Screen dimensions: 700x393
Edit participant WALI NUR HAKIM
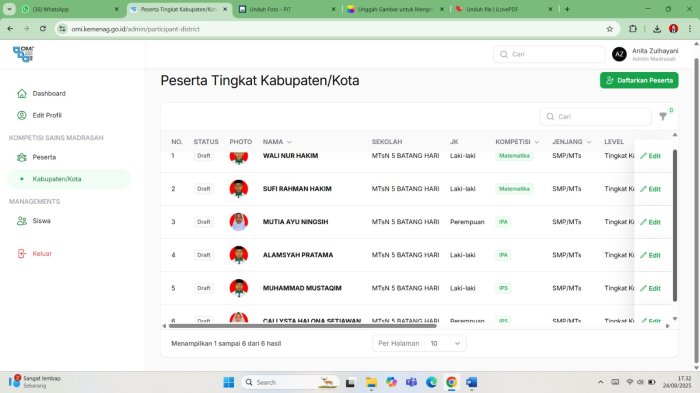point(650,156)
